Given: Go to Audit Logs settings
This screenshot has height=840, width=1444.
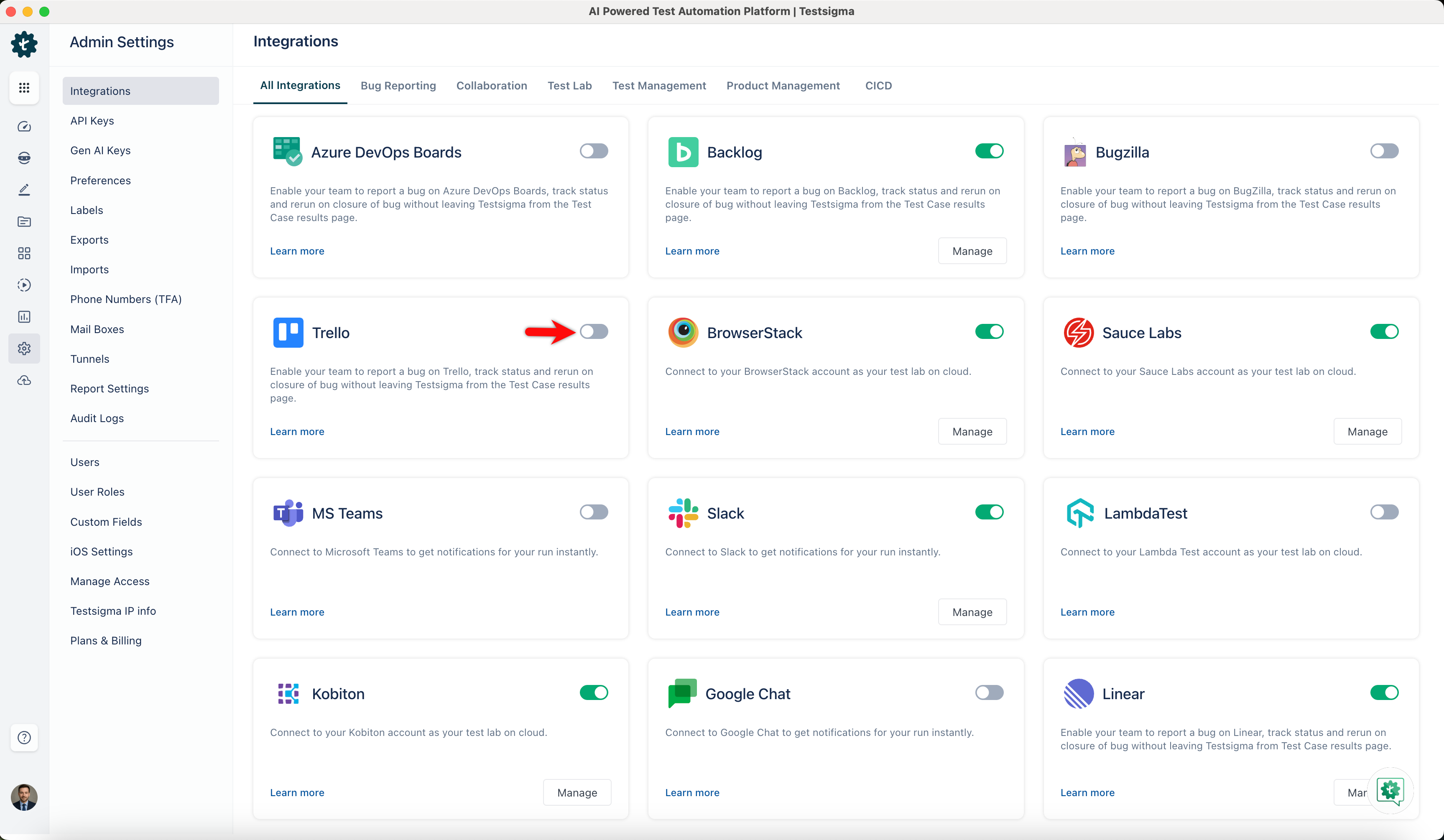Looking at the screenshot, I should click(97, 418).
